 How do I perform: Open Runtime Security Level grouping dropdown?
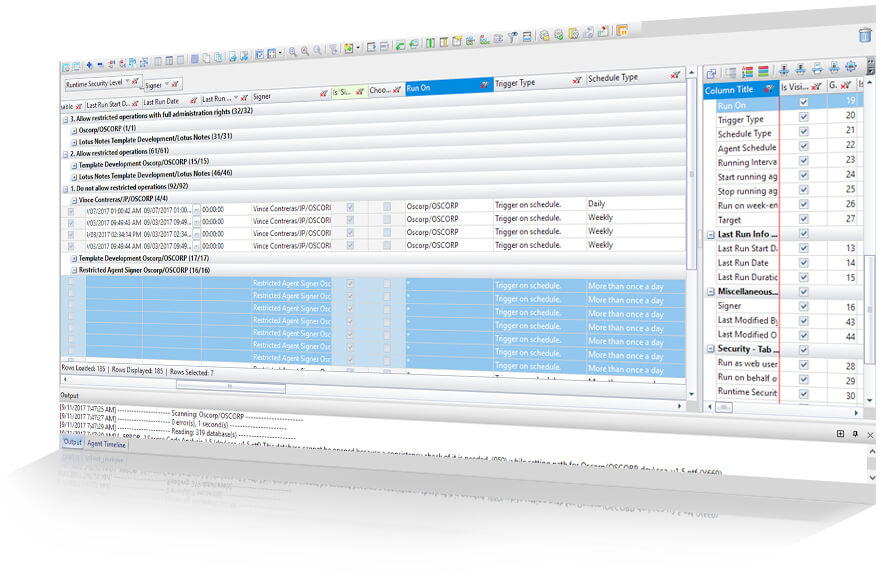pos(128,82)
